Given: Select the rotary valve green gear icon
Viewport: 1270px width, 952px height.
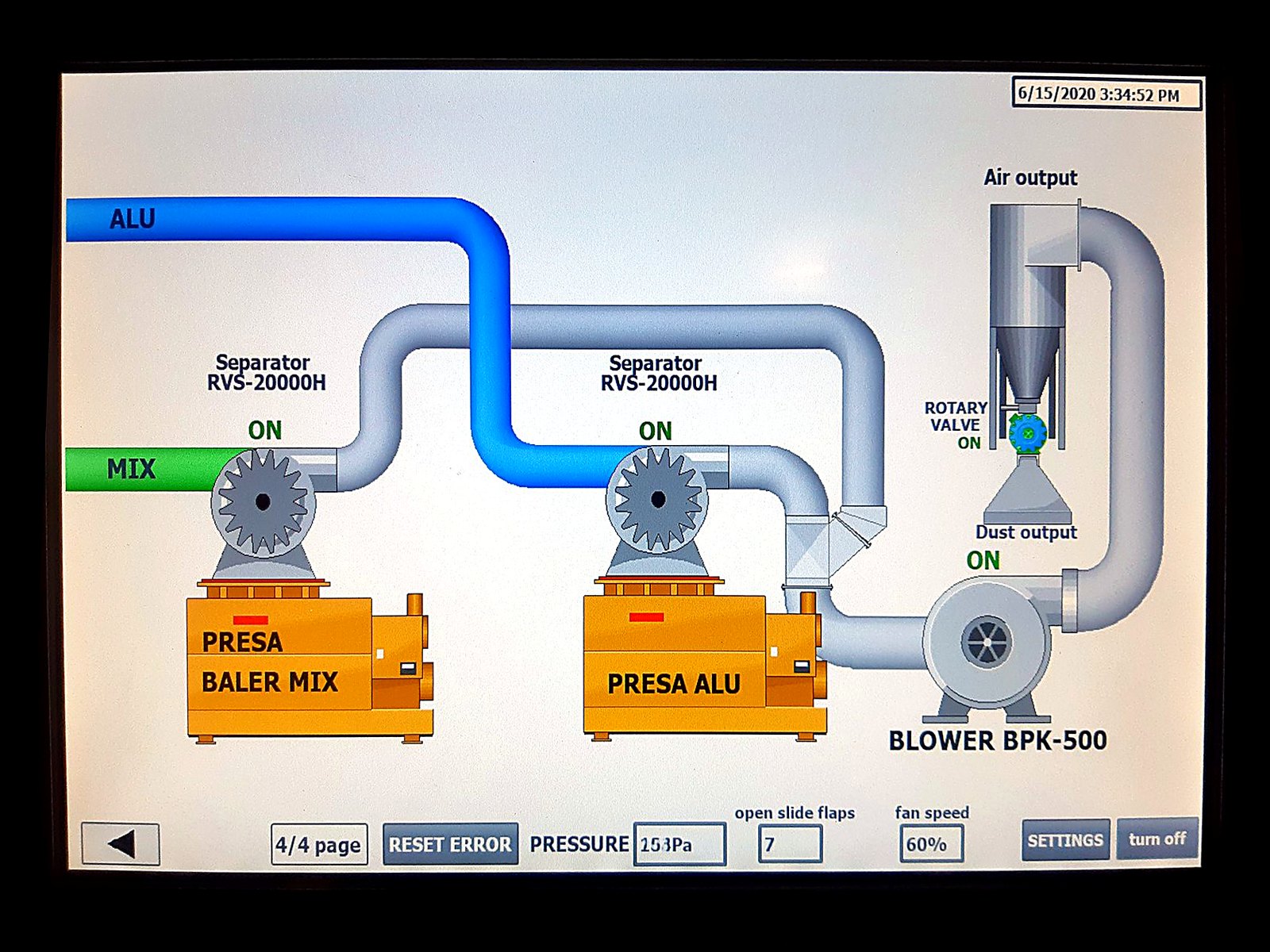Looking at the screenshot, I should point(1028,433).
